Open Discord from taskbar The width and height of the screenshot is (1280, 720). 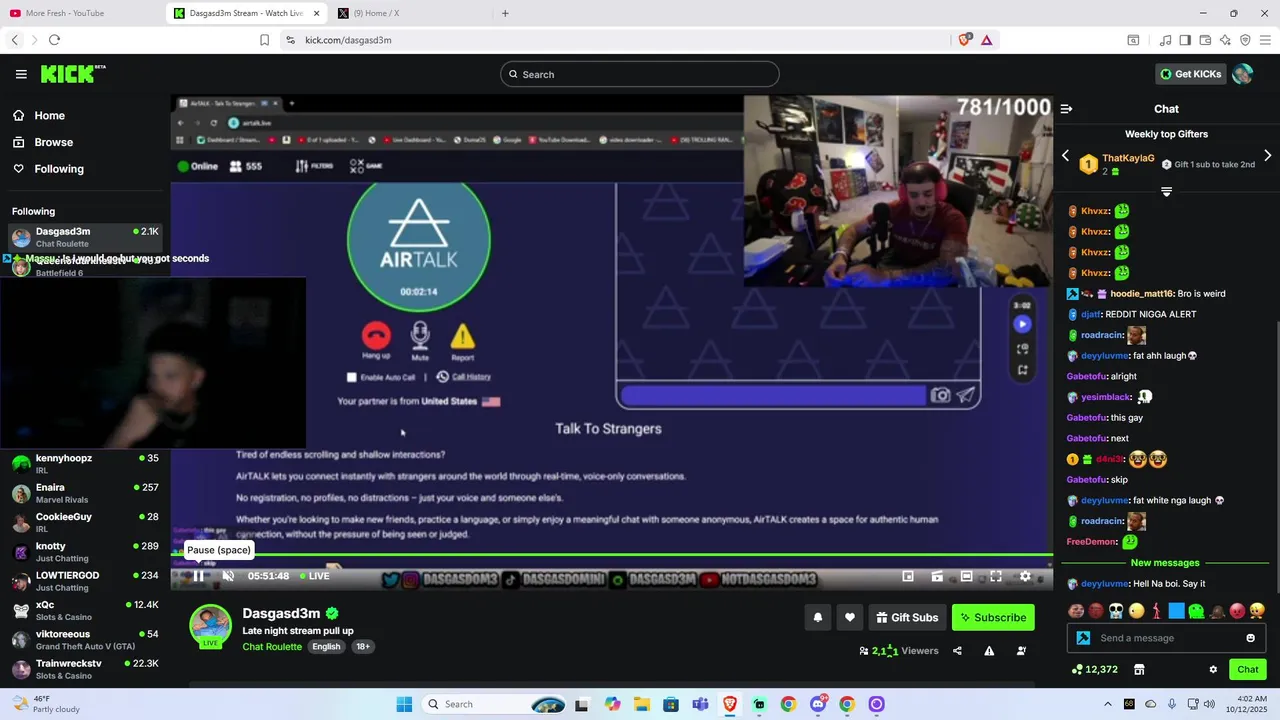tap(818, 704)
